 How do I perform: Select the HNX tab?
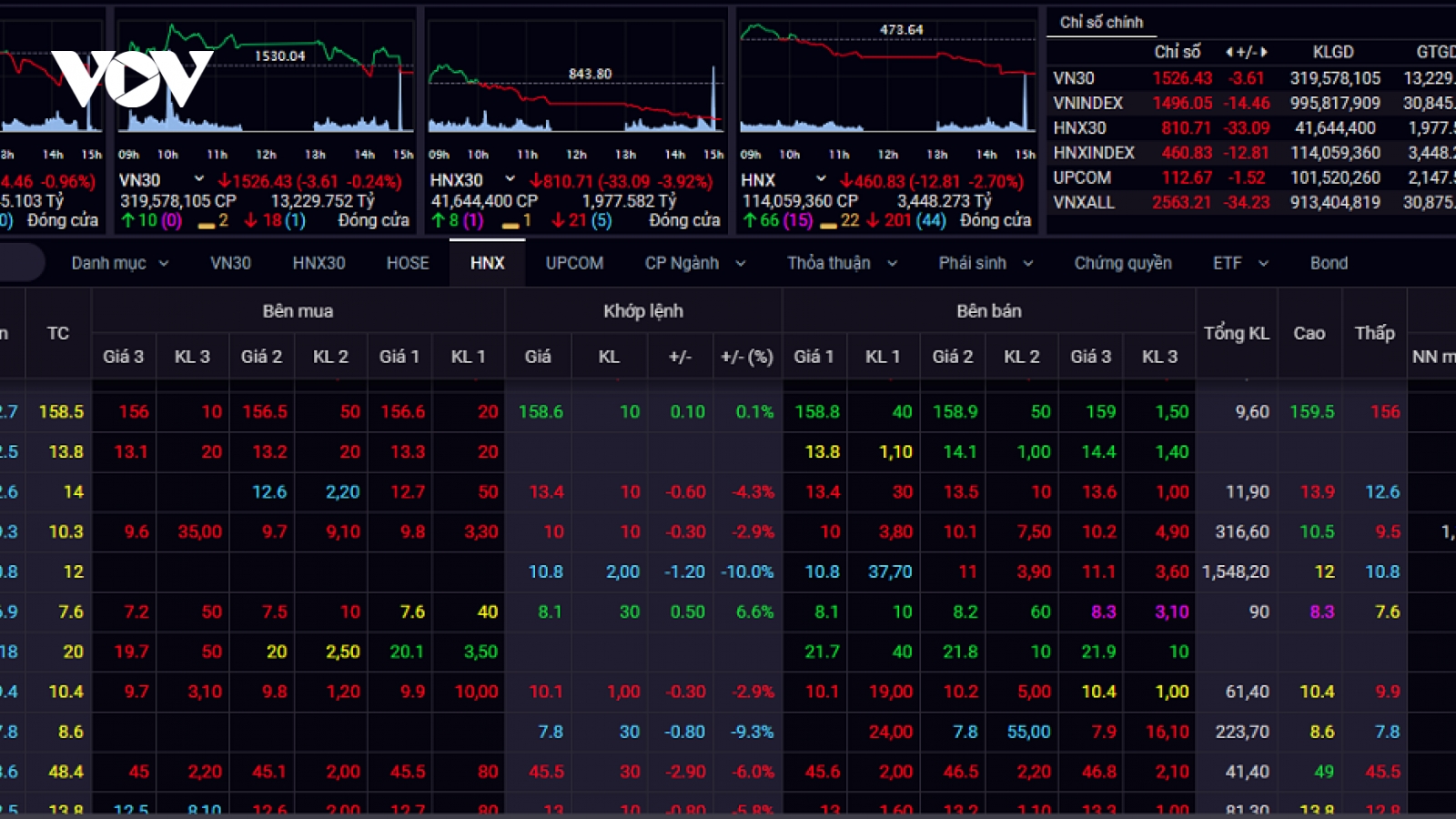point(487,262)
